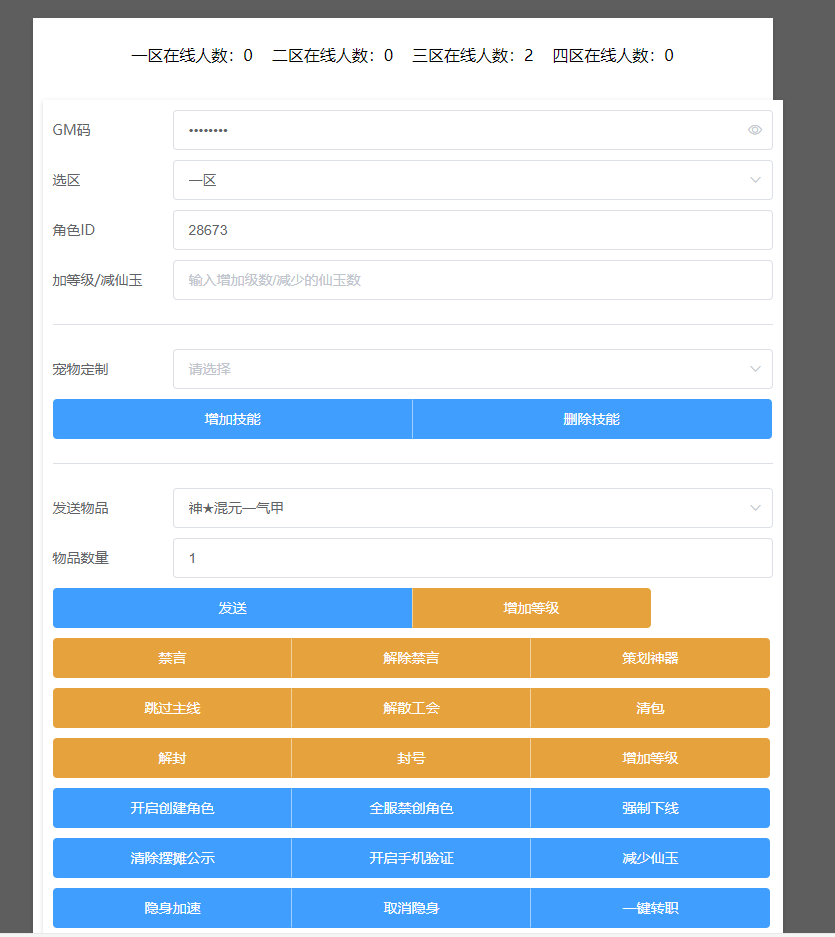Force the player offline with 强制下线
Image resolution: width=835 pixels, height=937 pixels.
click(x=650, y=808)
